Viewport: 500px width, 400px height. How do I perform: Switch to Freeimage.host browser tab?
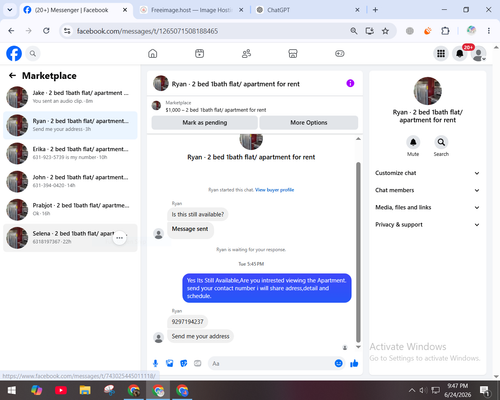pyautogui.click(x=191, y=10)
